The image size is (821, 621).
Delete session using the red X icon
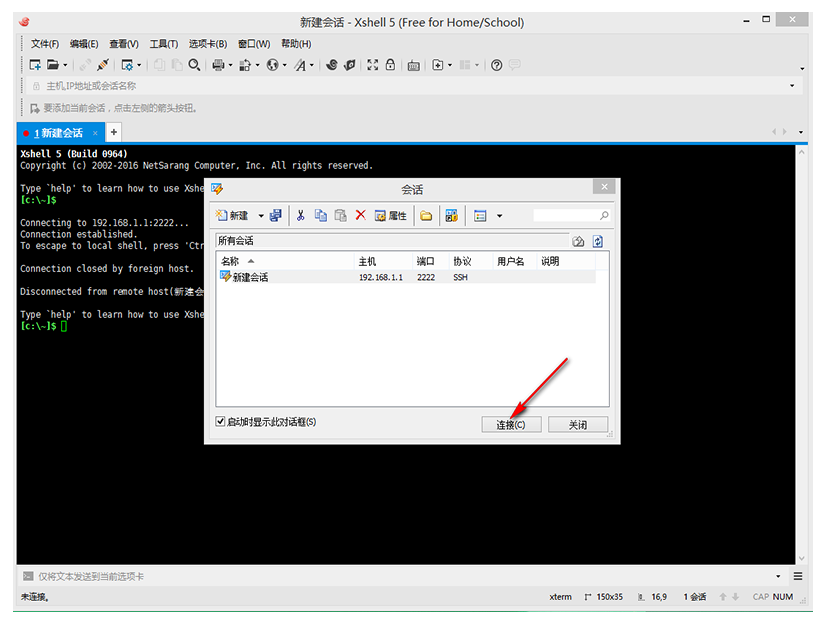point(360,216)
